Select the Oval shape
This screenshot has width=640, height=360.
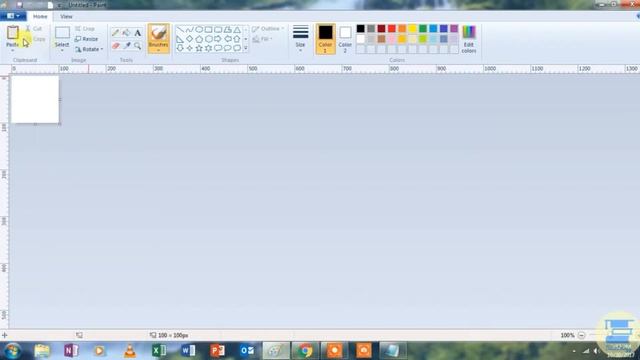pos(199,29)
